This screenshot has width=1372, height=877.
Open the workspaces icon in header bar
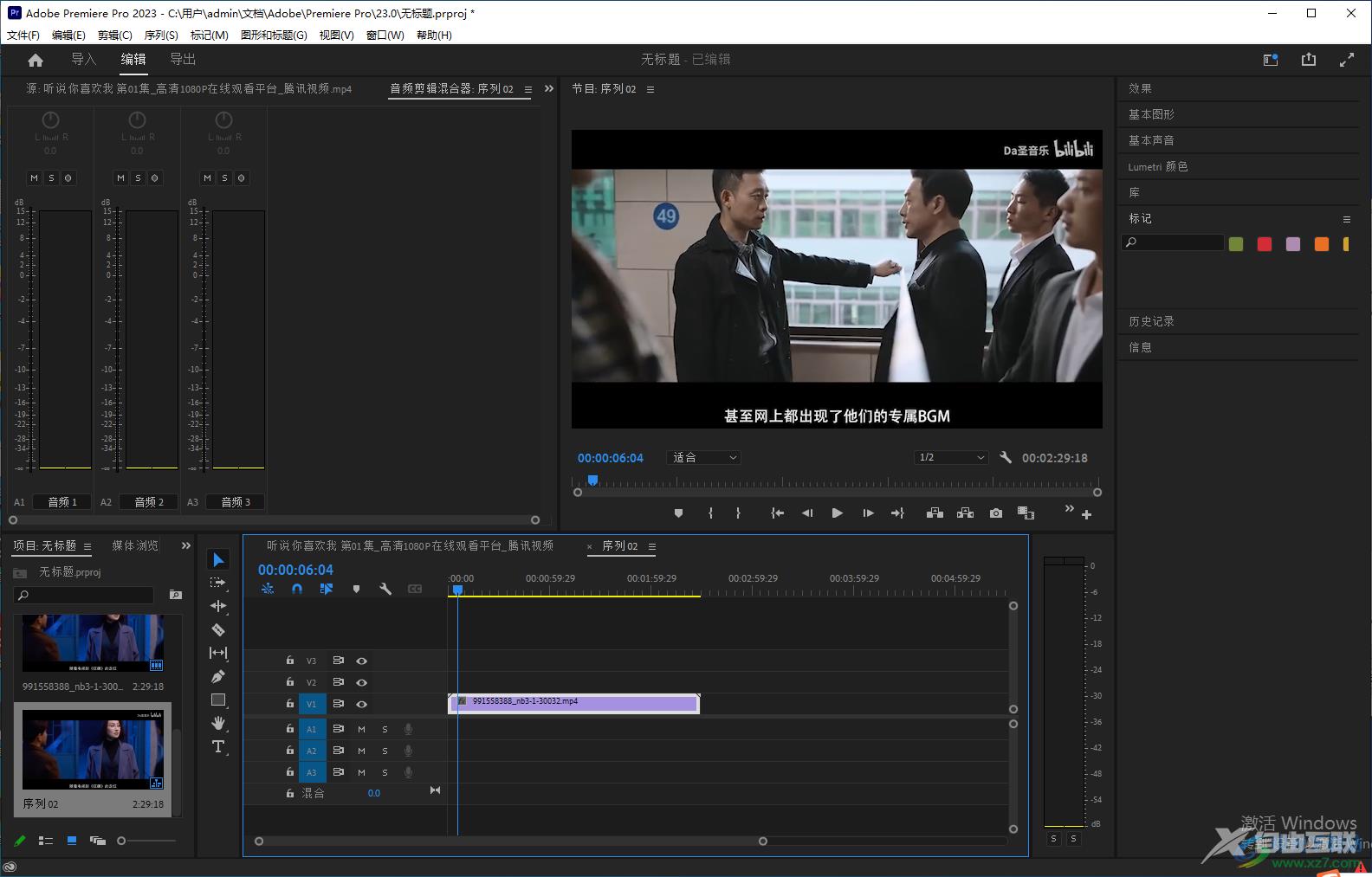point(1271,60)
